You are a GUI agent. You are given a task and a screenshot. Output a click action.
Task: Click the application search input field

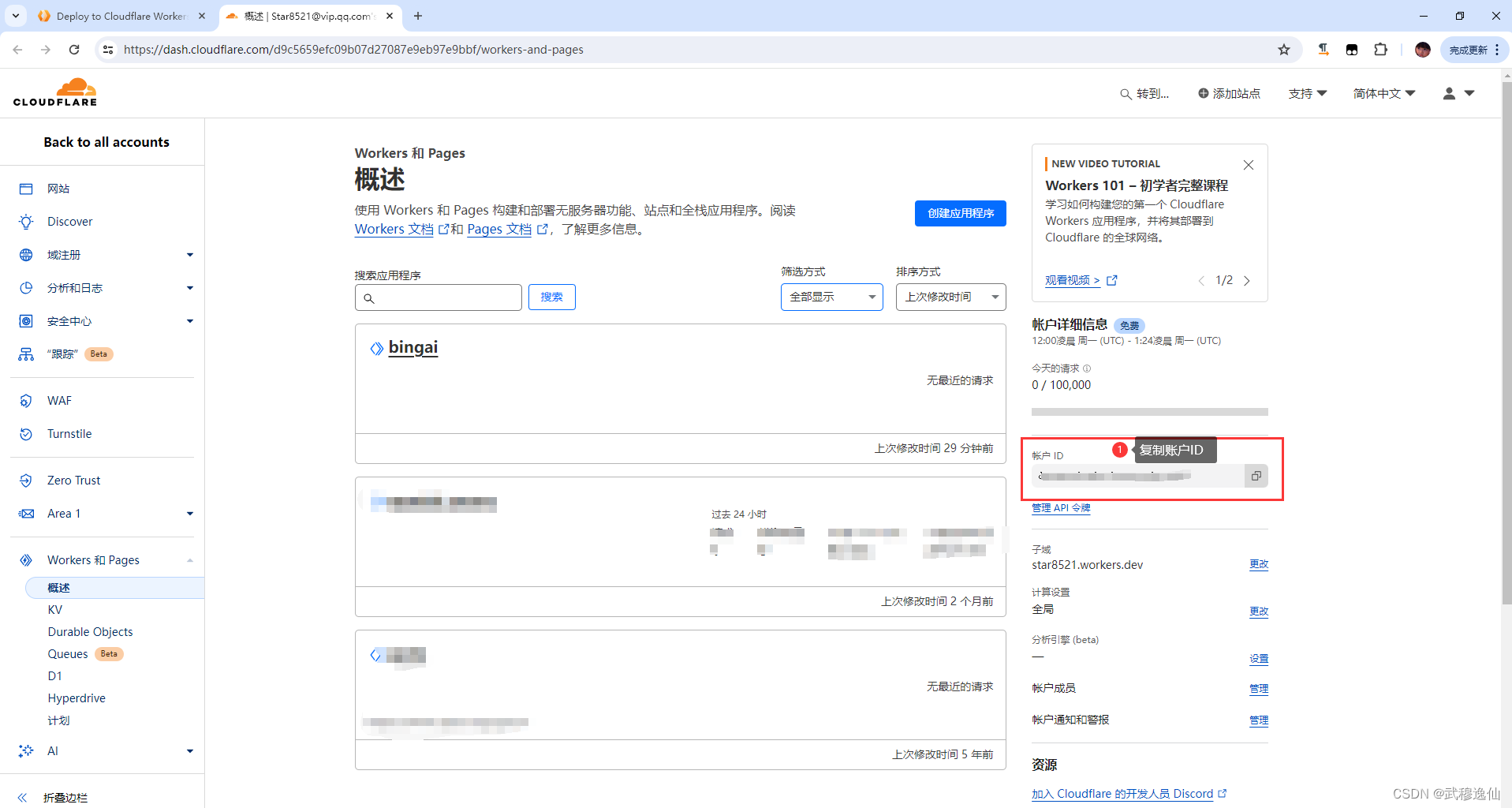tap(439, 297)
